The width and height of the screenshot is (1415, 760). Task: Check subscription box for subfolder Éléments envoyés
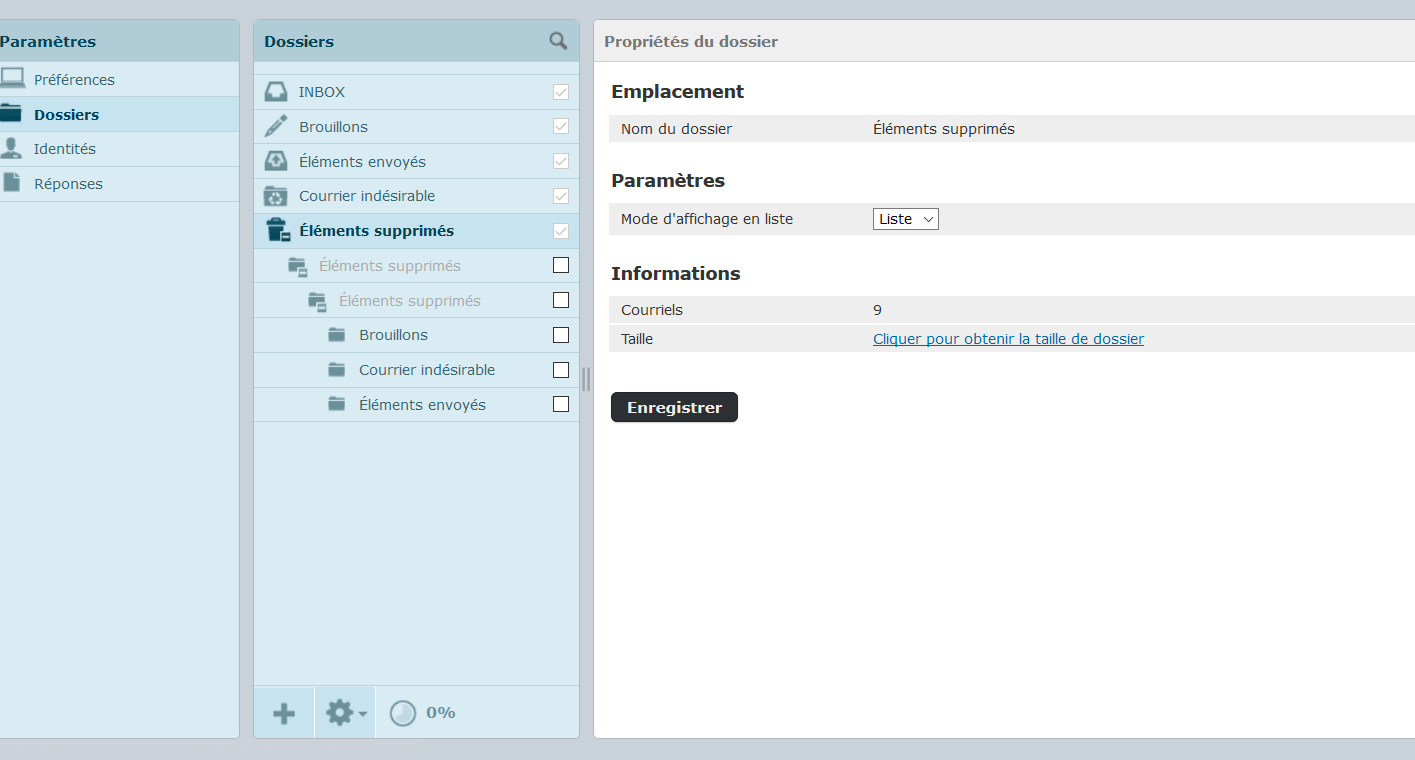pos(561,404)
